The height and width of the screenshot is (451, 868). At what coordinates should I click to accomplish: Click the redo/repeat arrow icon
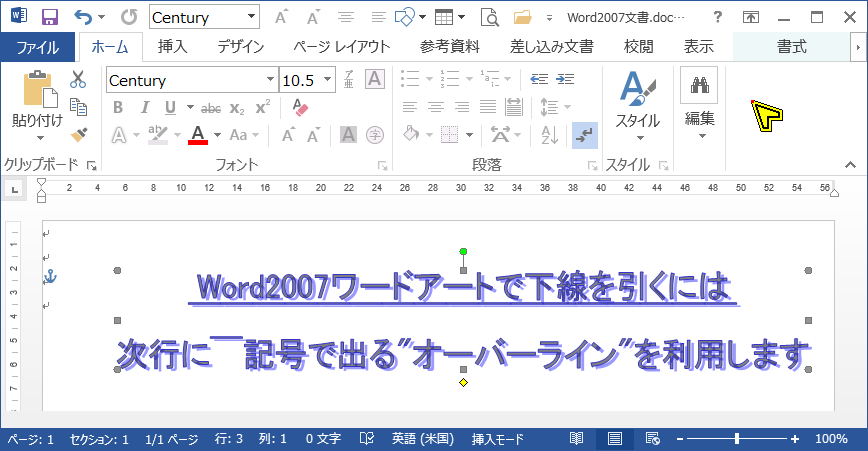point(129,17)
